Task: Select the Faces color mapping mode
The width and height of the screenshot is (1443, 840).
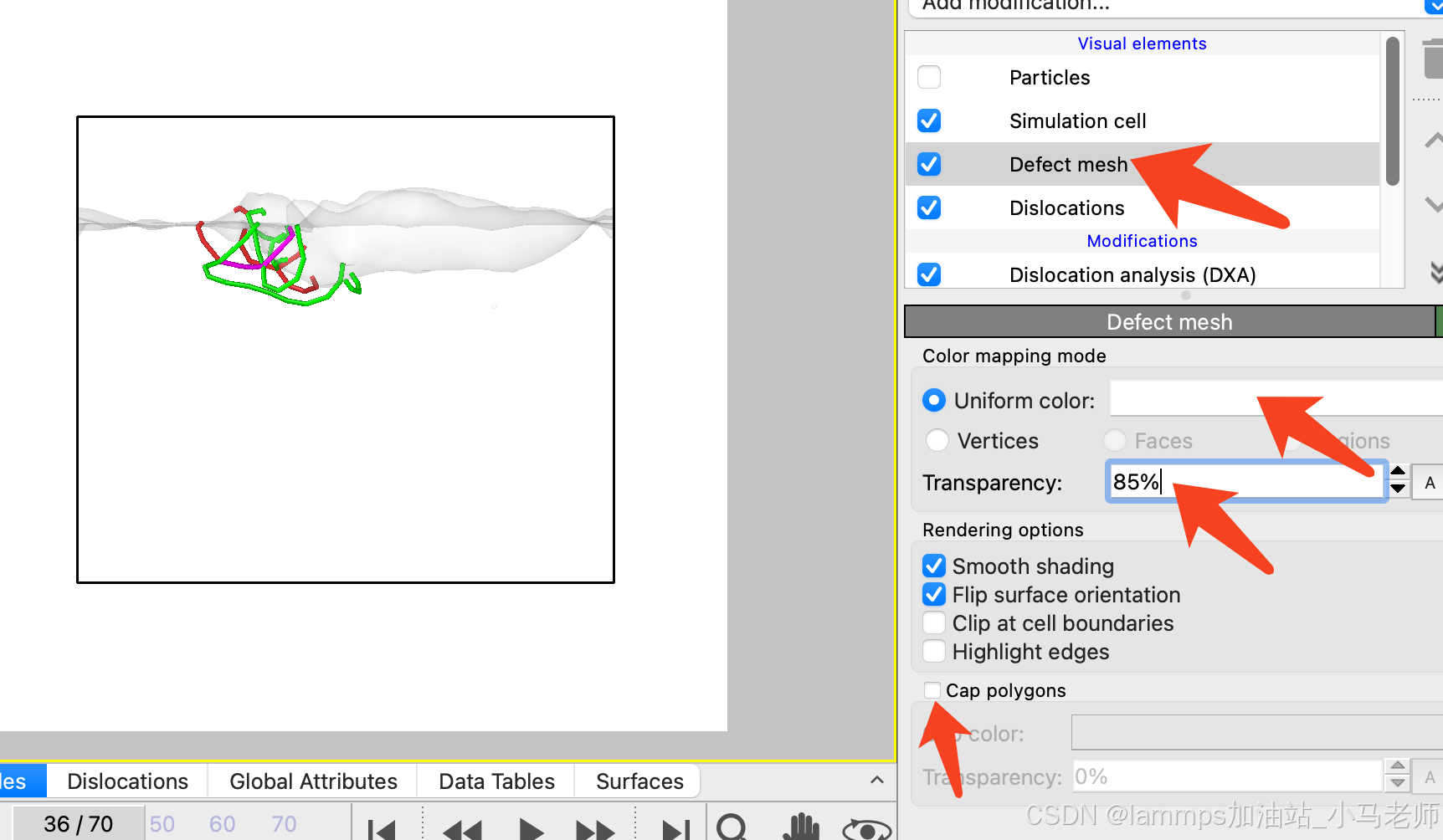Action: 1115,440
